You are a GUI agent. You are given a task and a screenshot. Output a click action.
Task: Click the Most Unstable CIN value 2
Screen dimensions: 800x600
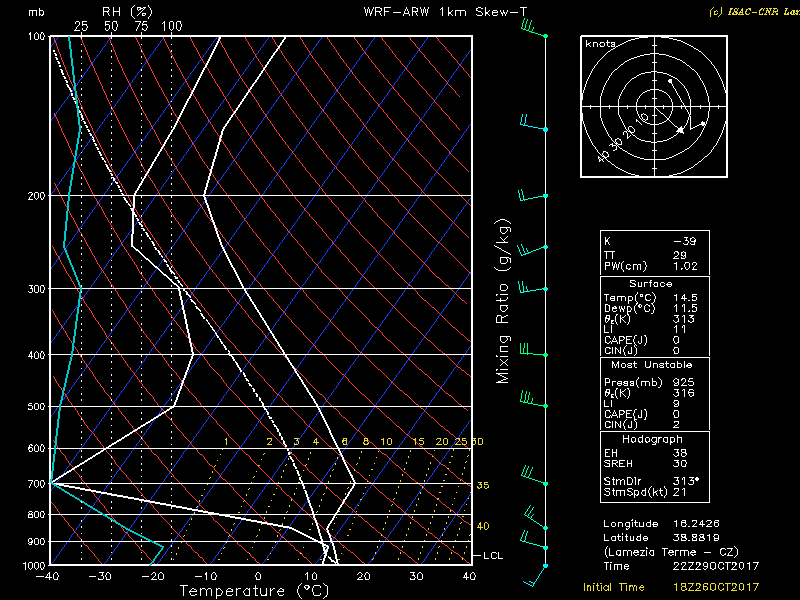click(676, 424)
